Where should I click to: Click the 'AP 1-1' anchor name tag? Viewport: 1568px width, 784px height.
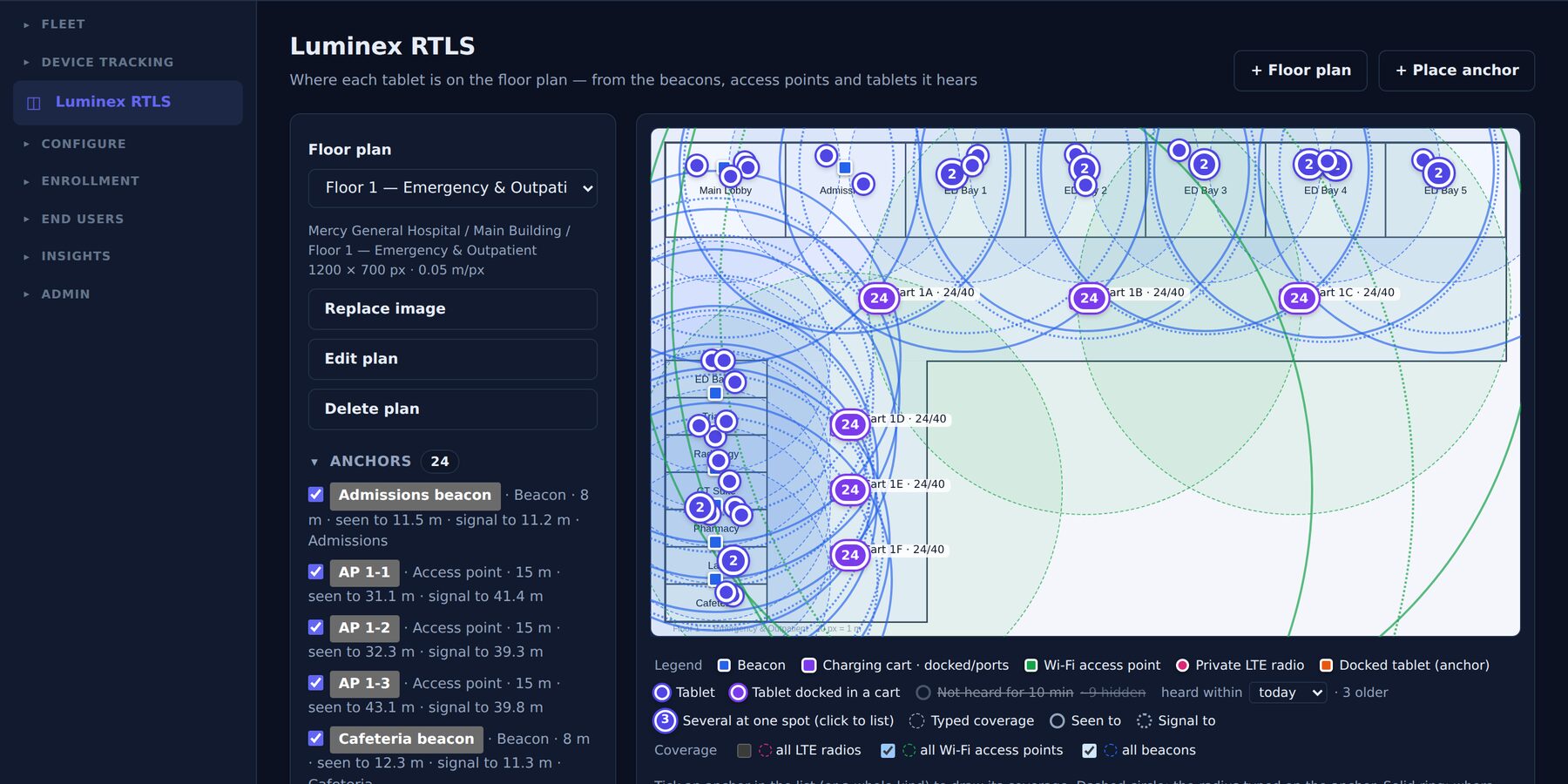365,572
